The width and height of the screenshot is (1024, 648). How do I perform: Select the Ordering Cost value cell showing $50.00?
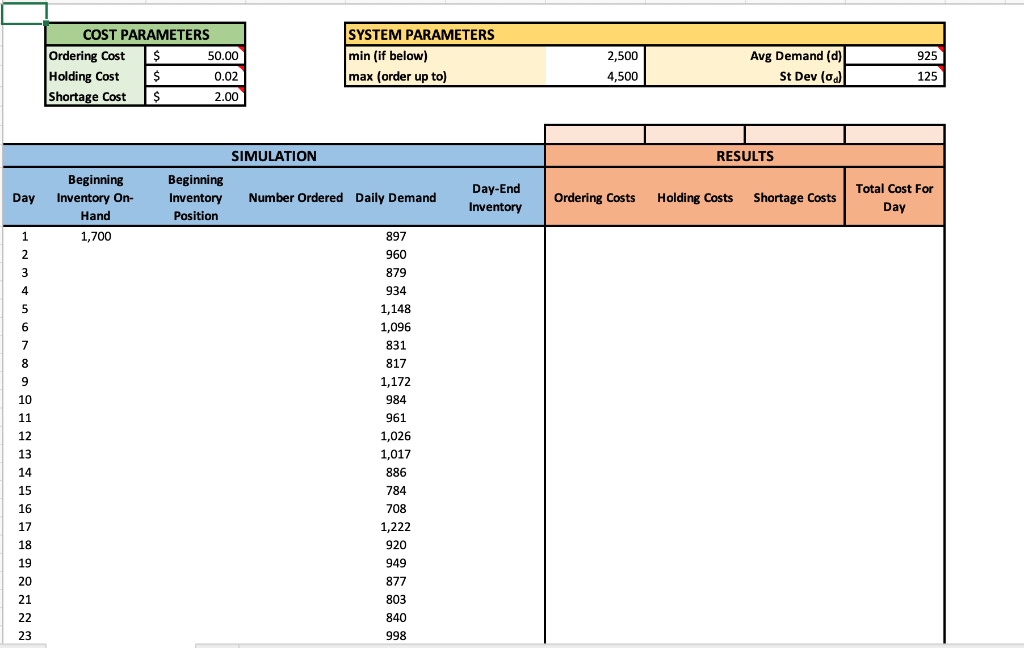(196, 56)
